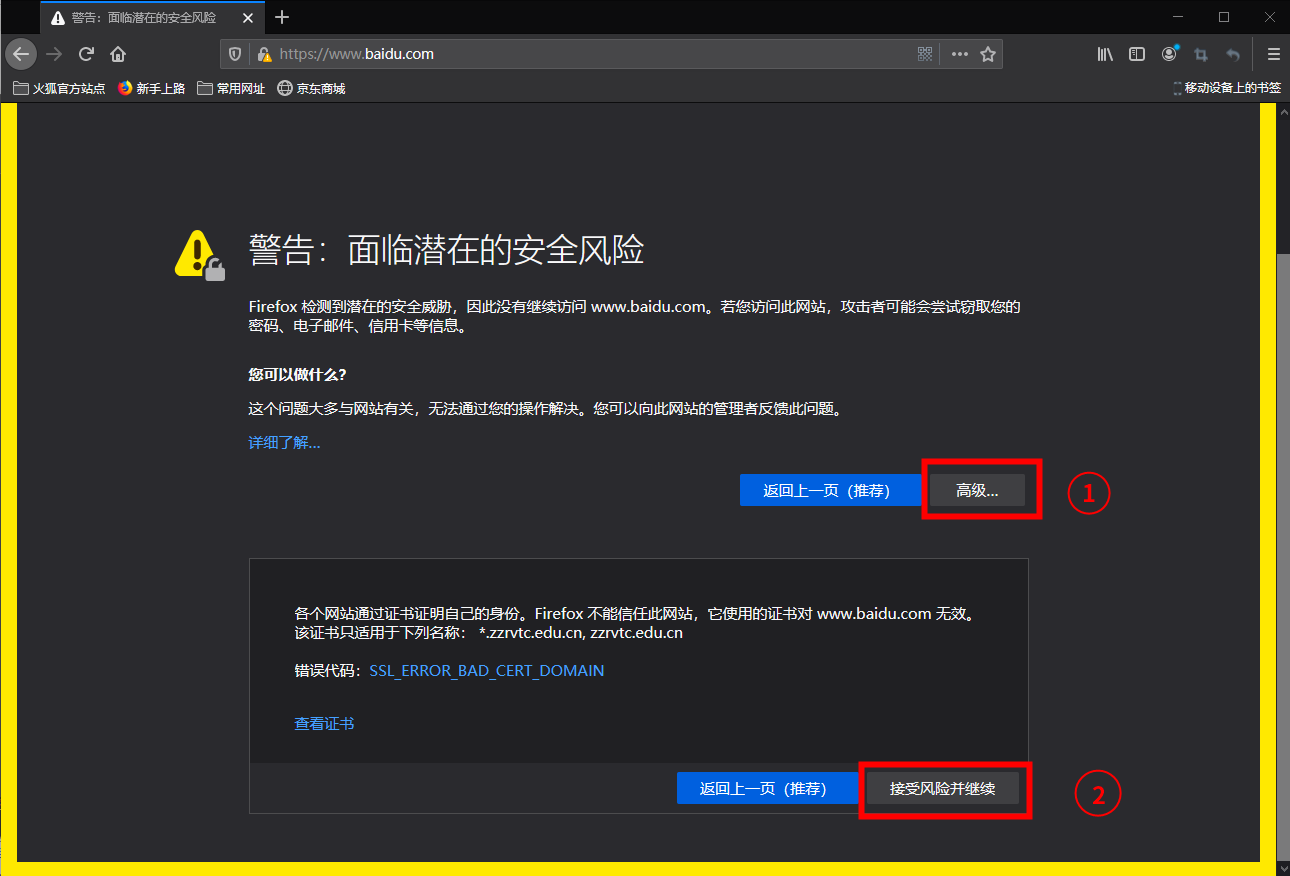Generate QR code for this page
This screenshot has width=1290, height=876.
click(x=925, y=54)
